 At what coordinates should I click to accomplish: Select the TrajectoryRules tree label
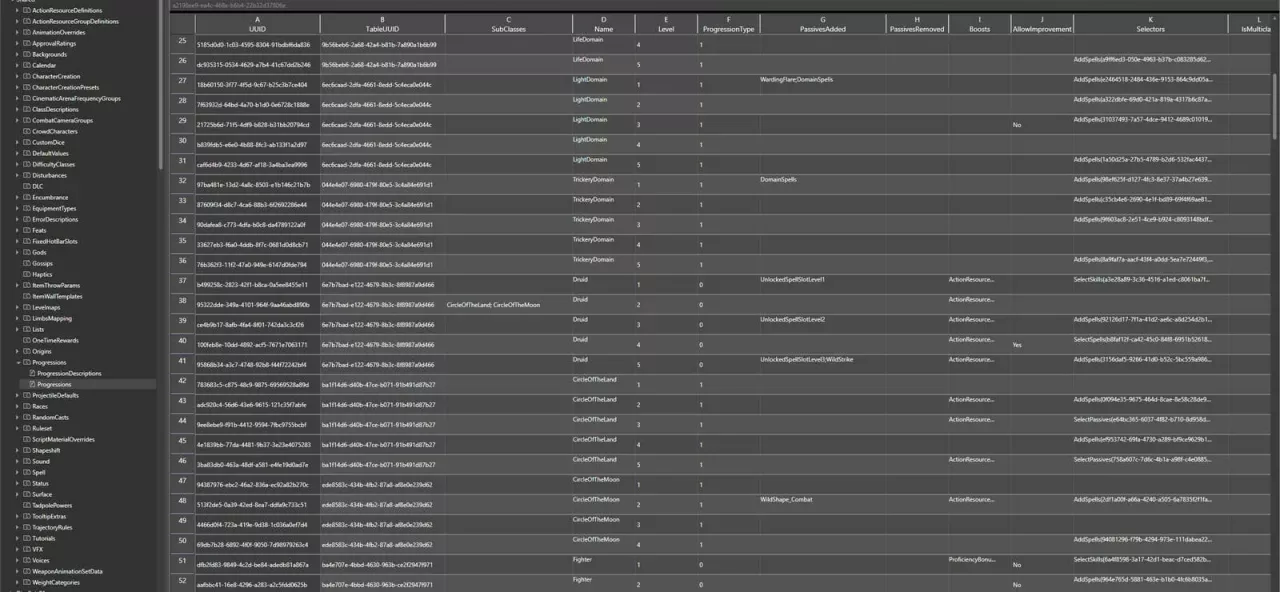(x=52, y=527)
